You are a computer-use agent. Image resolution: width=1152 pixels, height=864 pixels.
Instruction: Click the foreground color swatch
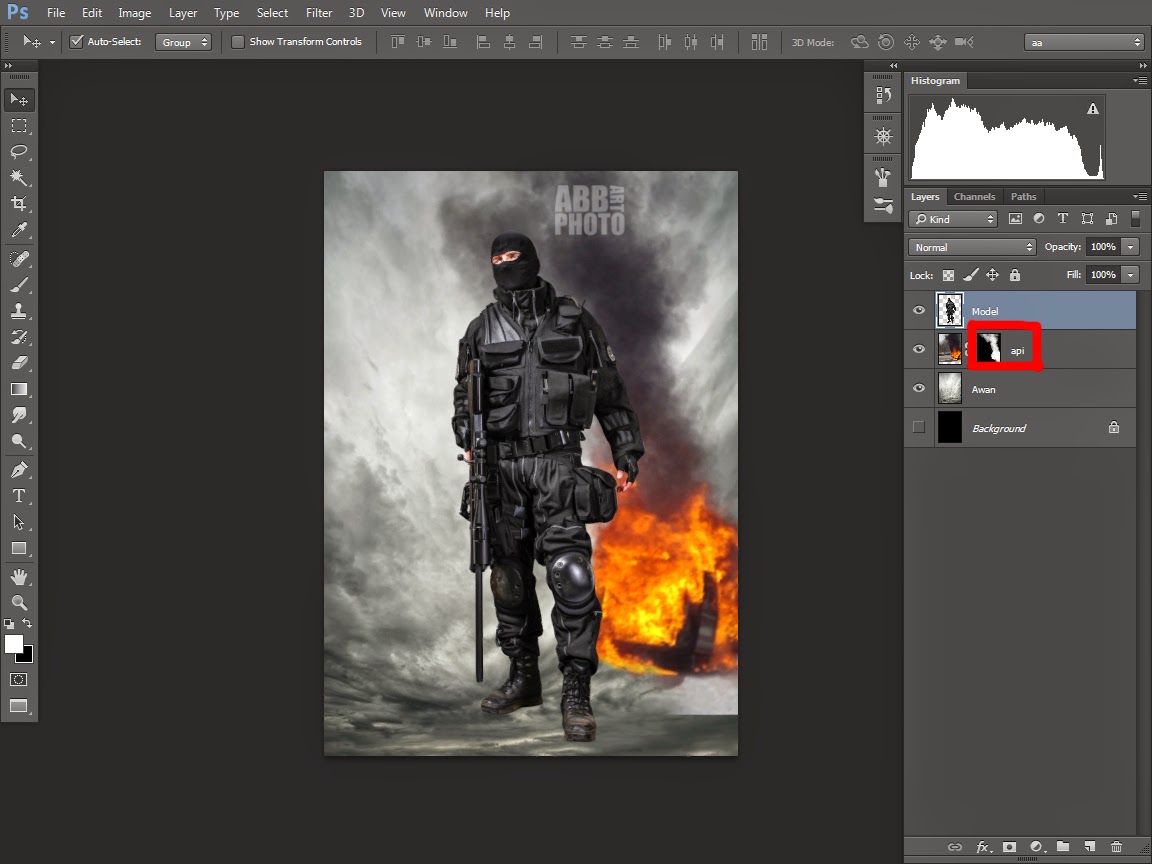click(x=14, y=645)
